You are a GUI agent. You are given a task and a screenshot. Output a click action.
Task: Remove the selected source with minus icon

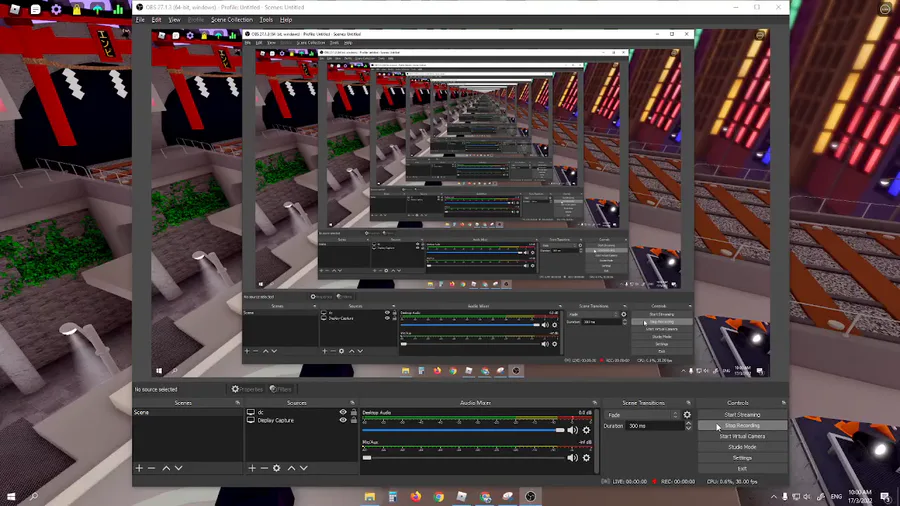click(x=264, y=468)
